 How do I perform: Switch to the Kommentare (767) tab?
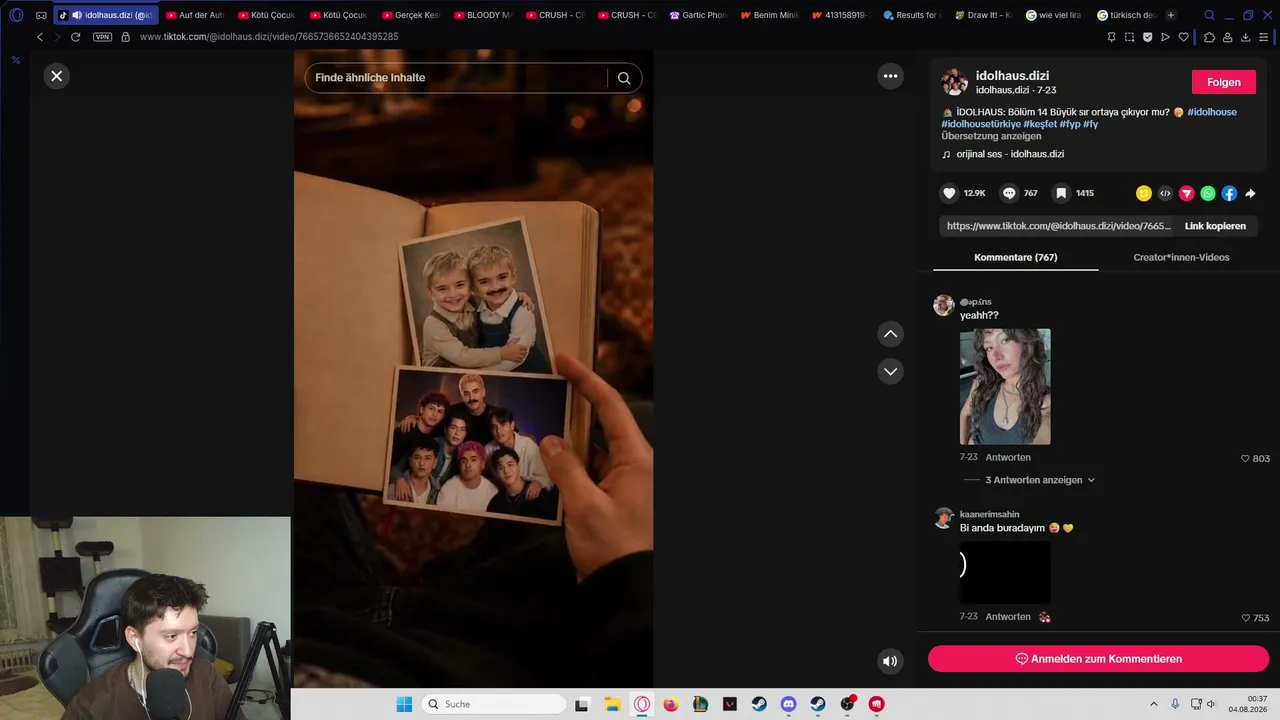point(1015,257)
